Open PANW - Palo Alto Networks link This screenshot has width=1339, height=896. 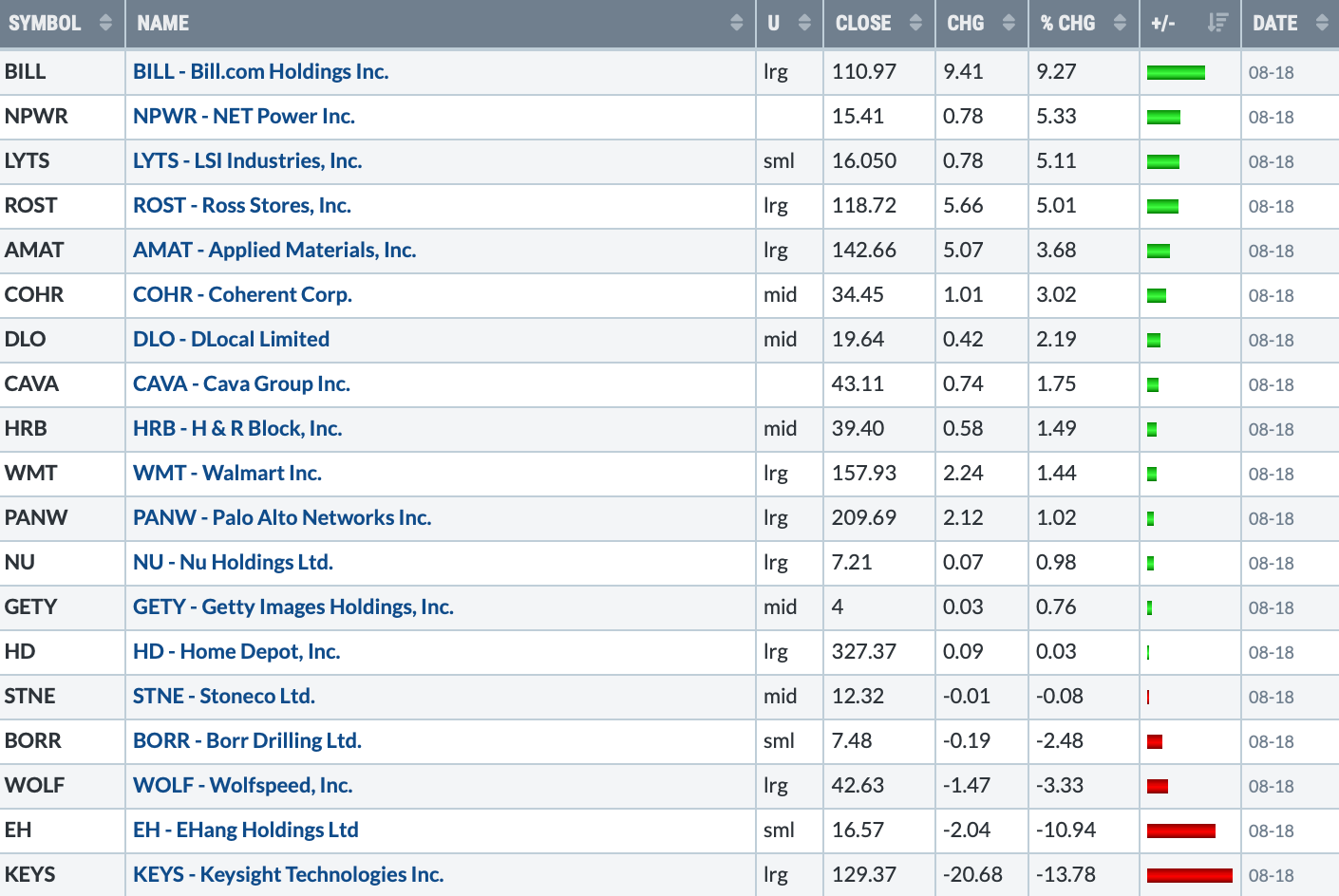click(282, 517)
